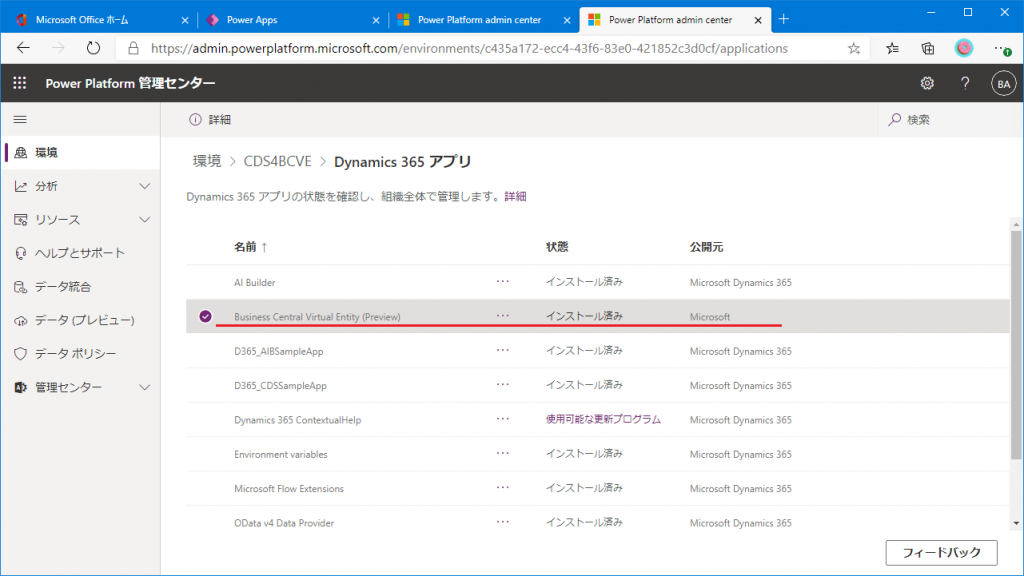Click Power Platform 管理センター header title

coord(130,83)
